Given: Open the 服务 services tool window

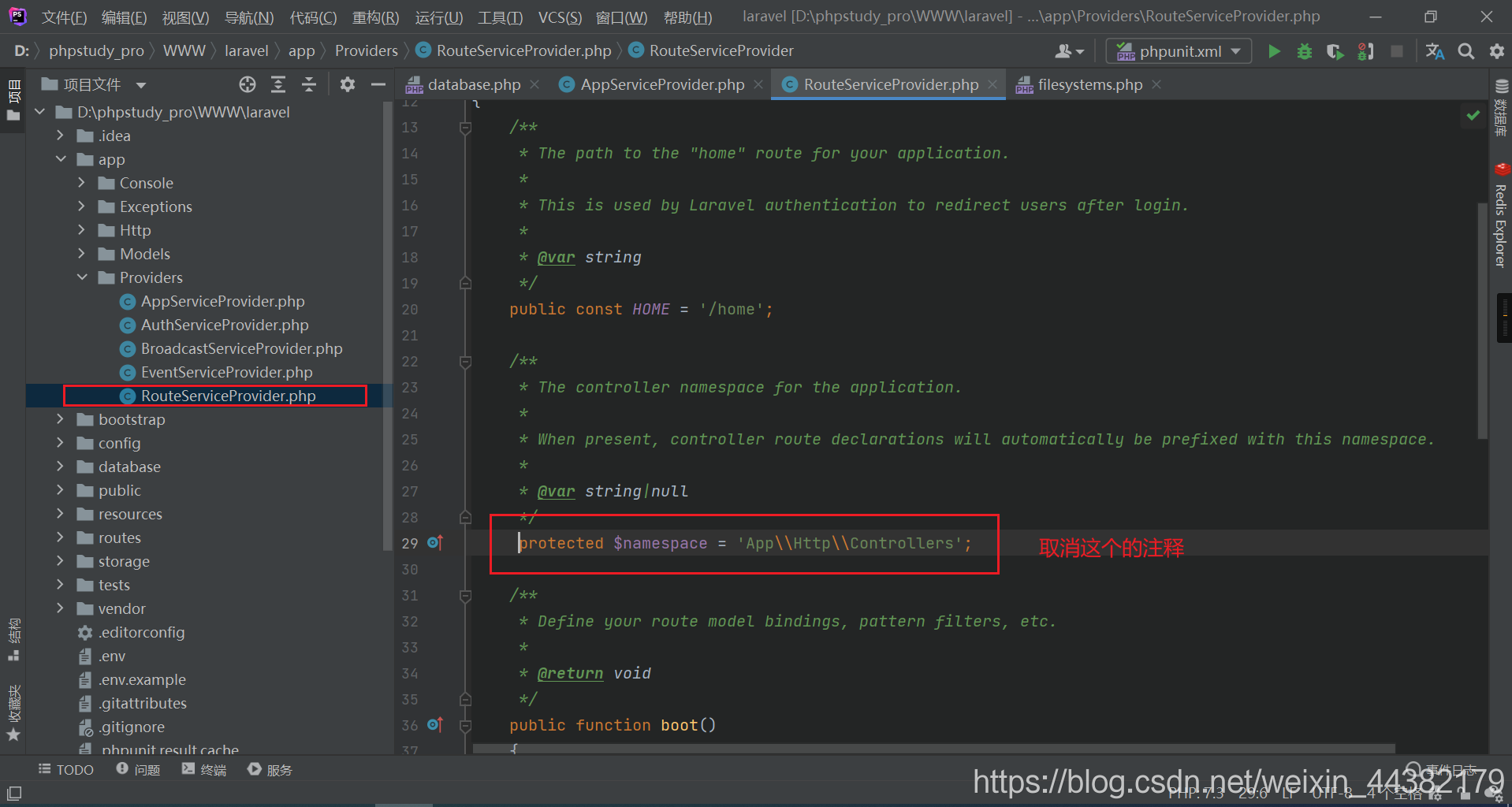Looking at the screenshot, I should 270,769.
